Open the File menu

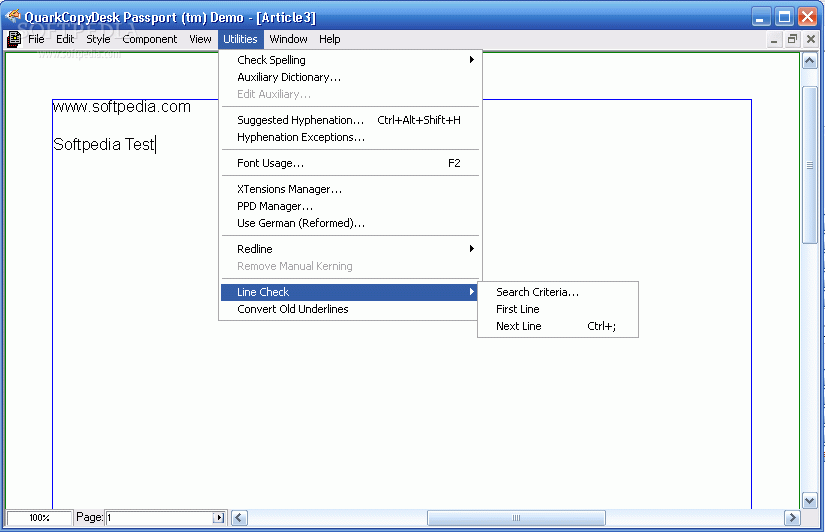(36, 39)
